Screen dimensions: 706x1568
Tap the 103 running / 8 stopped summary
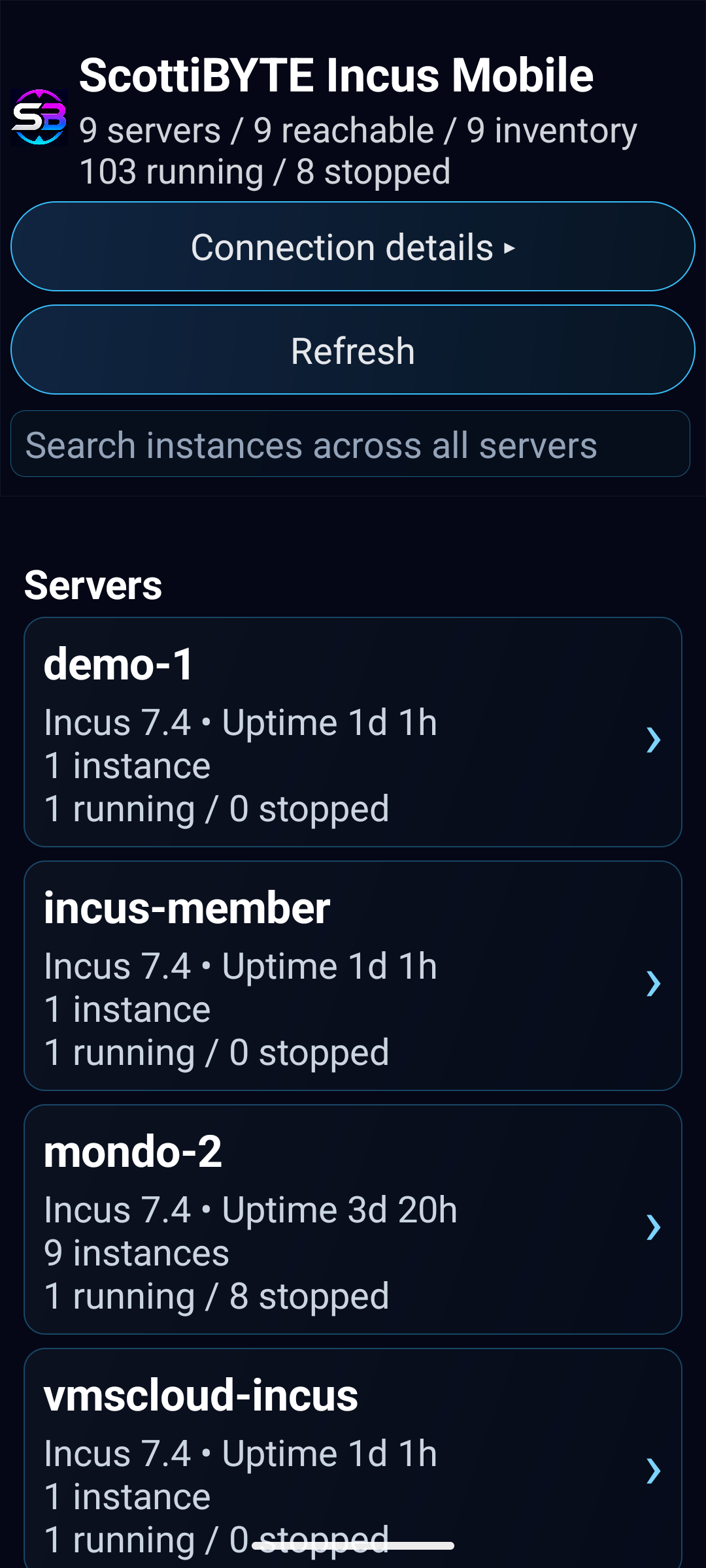pos(265,172)
